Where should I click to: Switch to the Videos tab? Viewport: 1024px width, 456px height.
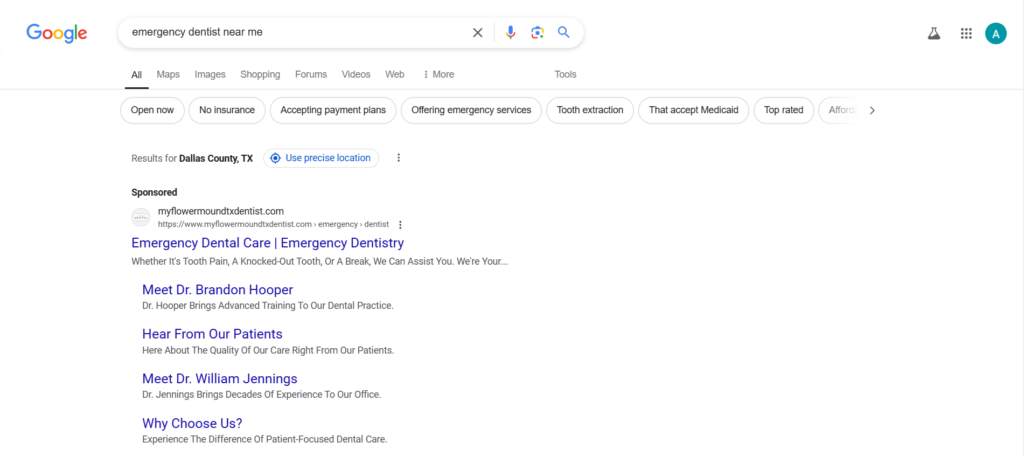click(356, 74)
